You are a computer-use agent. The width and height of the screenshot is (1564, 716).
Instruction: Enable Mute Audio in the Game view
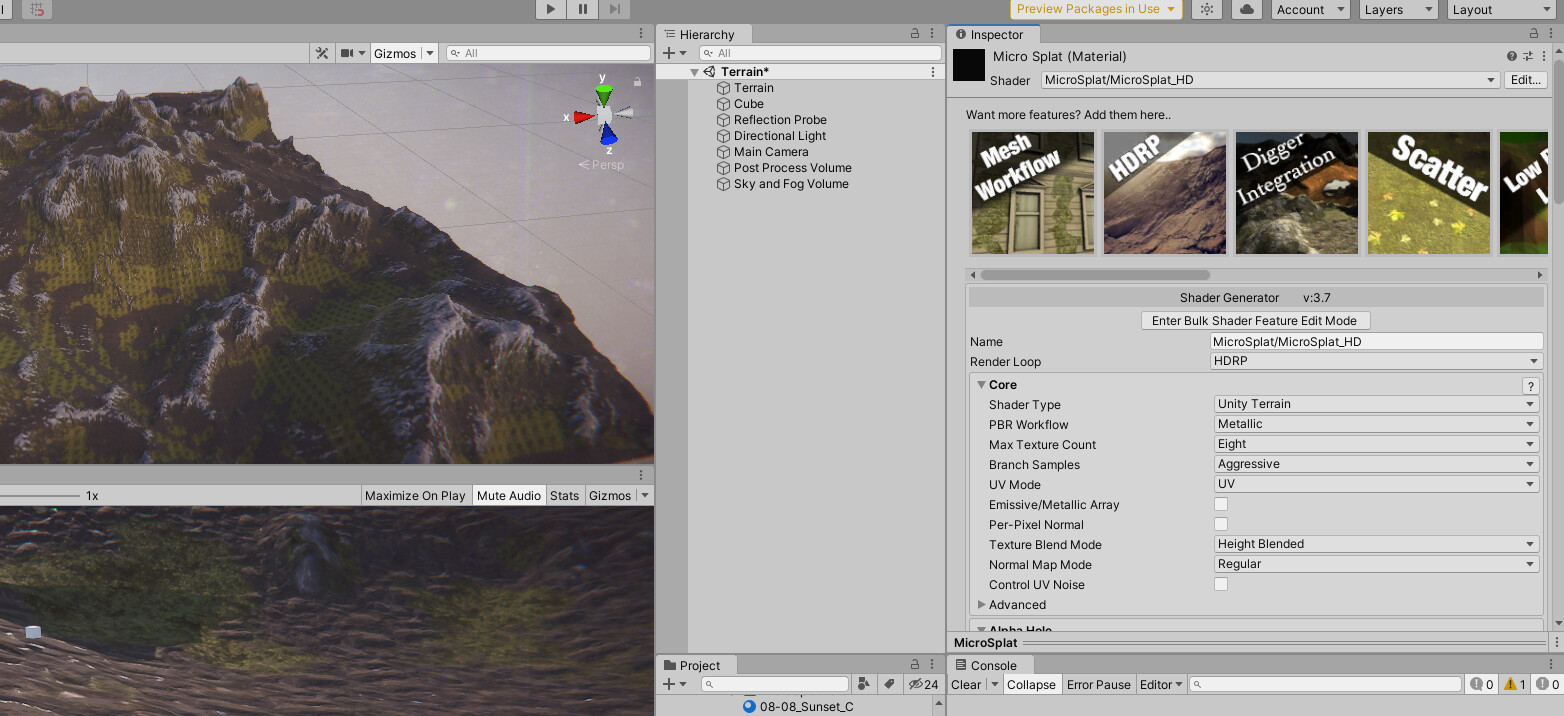click(x=508, y=494)
